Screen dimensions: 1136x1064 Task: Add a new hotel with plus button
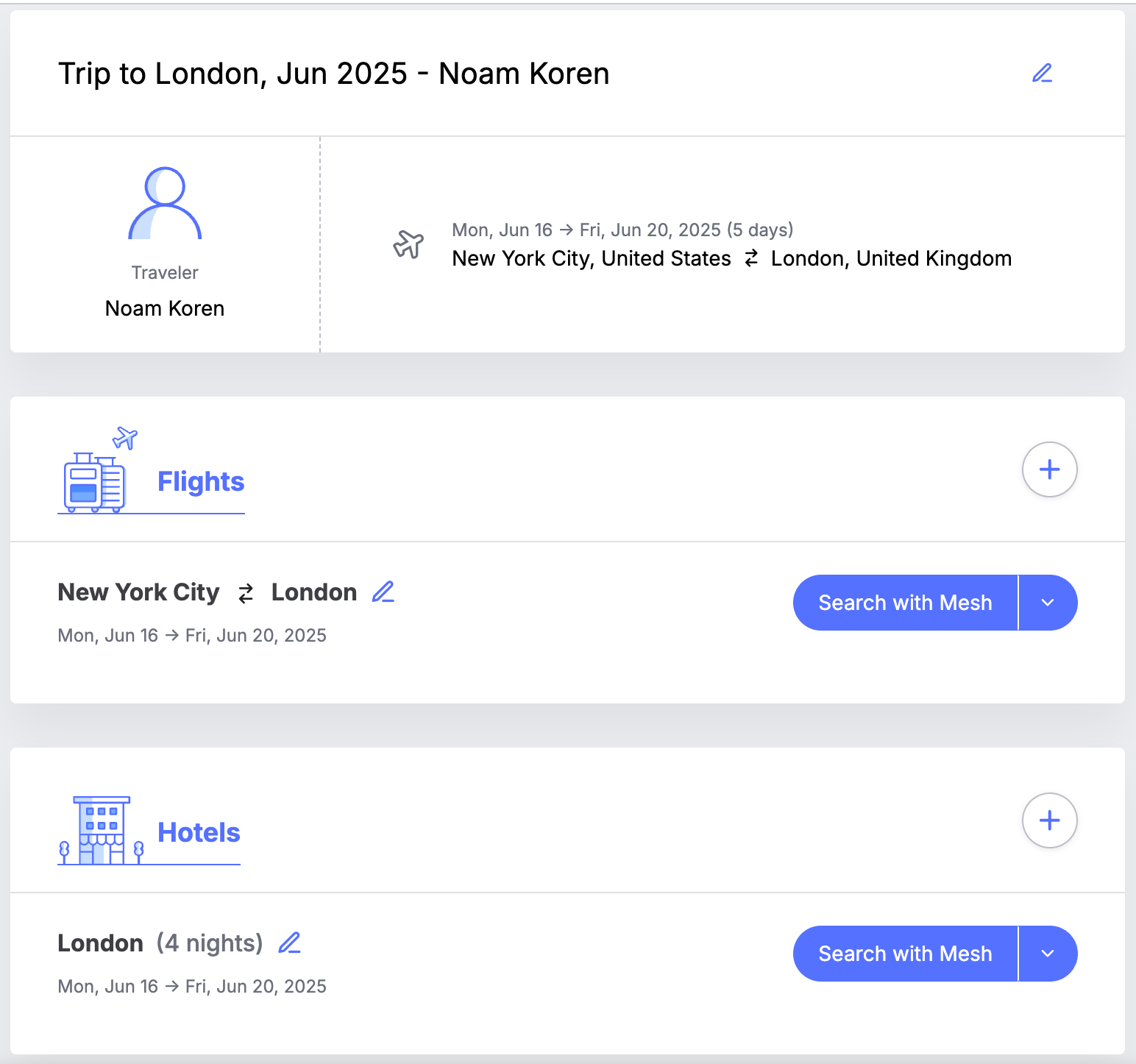coord(1049,820)
